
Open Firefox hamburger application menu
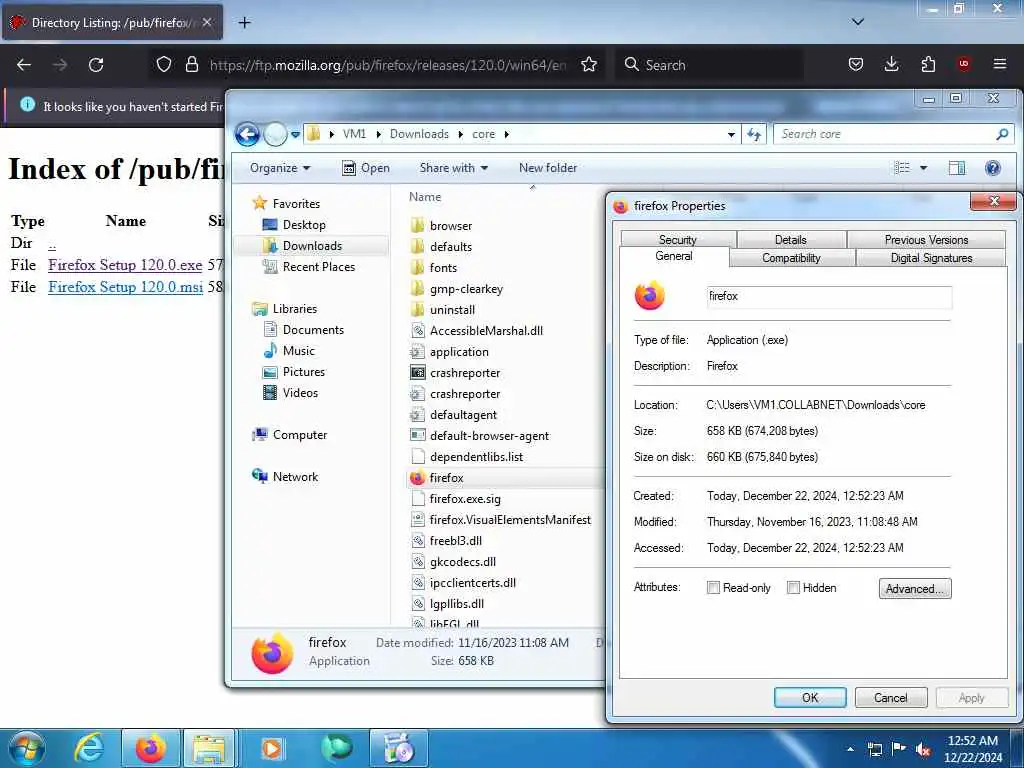click(x=1000, y=64)
